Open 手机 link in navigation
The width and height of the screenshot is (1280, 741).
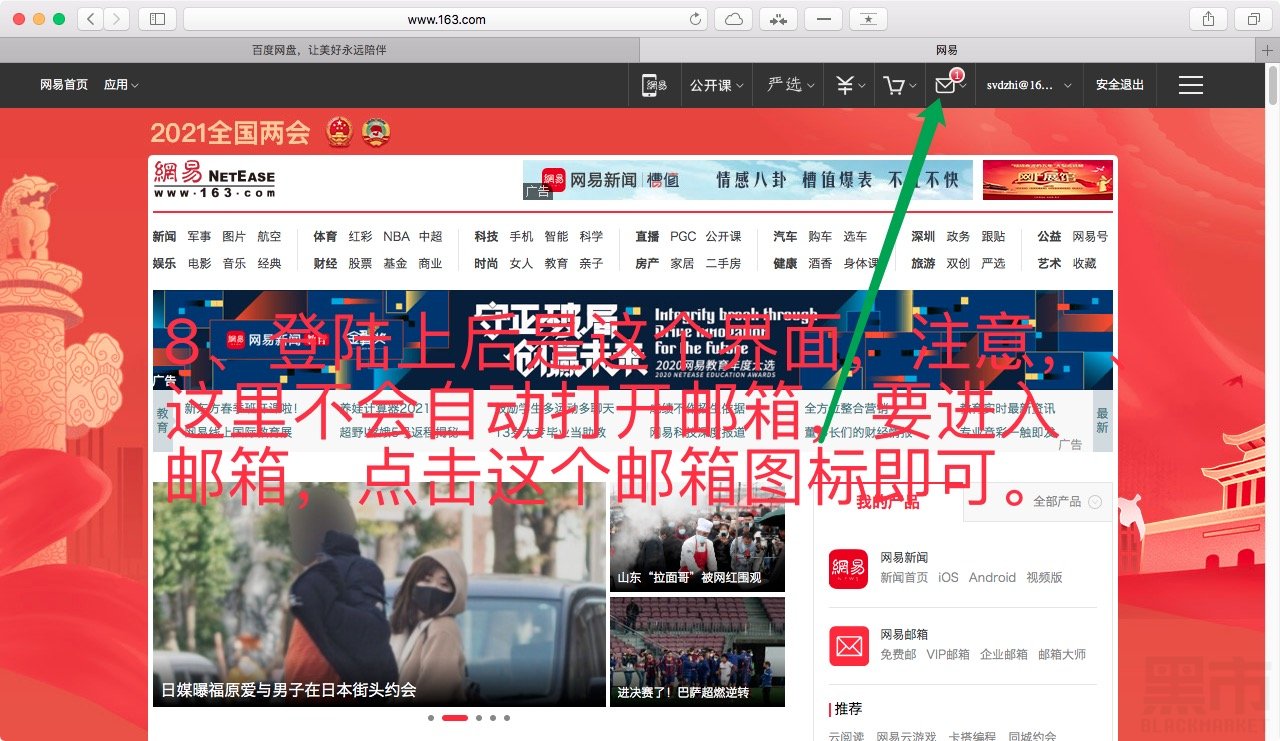pyautogui.click(x=521, y=237)
